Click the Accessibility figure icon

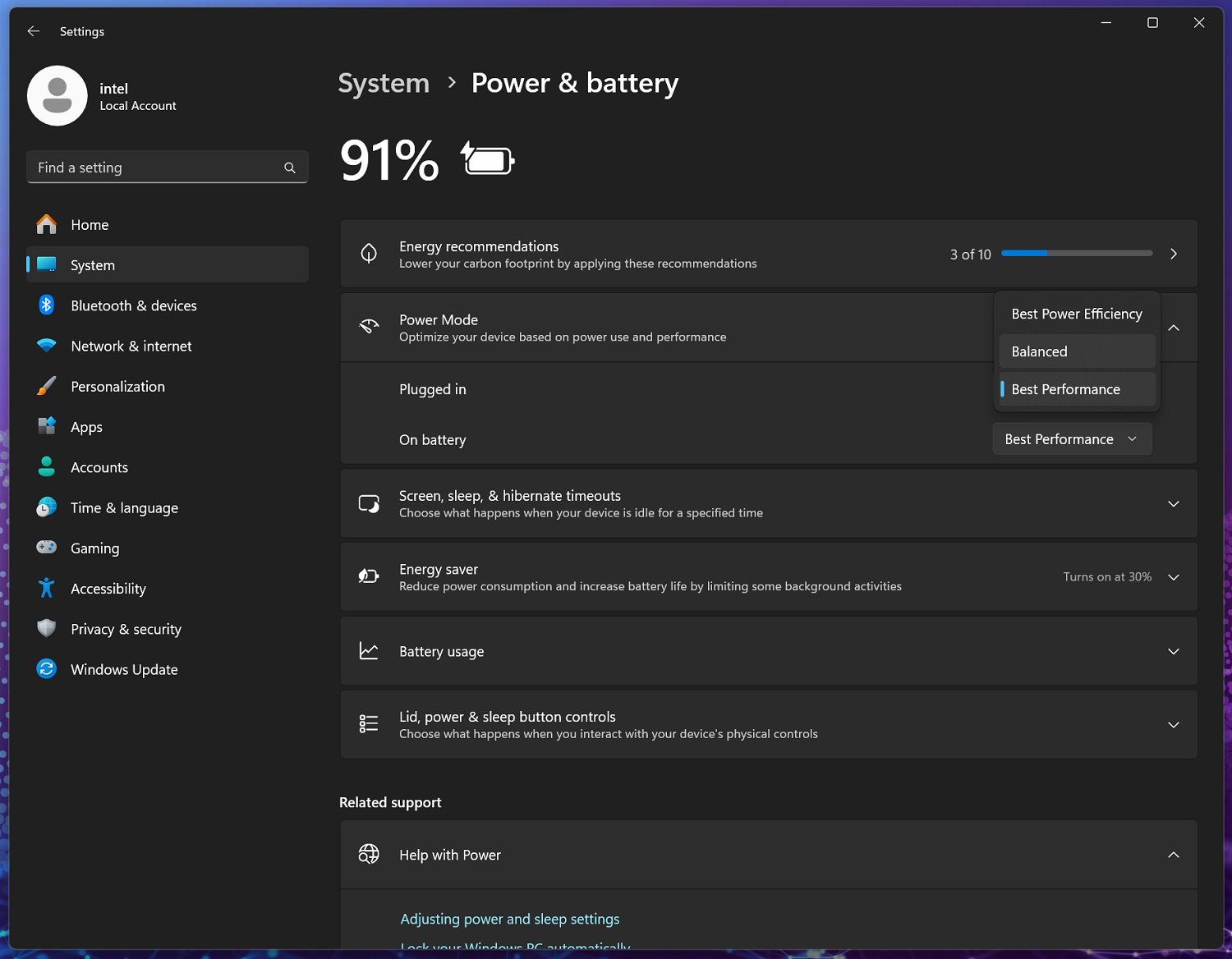47,588
